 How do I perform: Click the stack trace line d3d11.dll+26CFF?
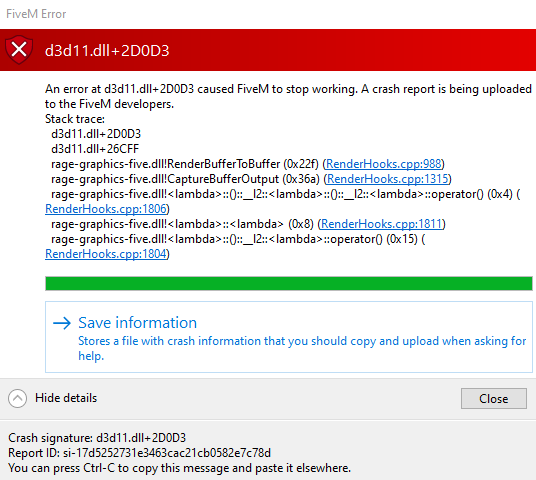95,149
